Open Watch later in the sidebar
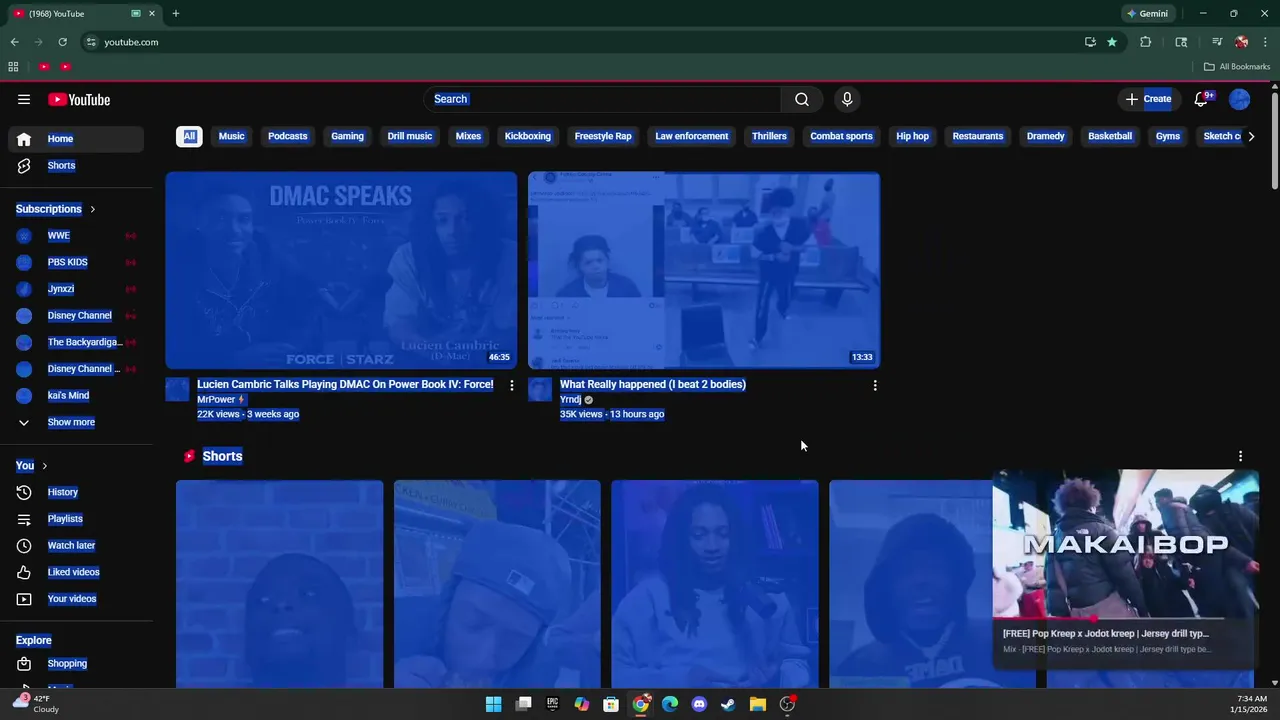 click(76, 546)
